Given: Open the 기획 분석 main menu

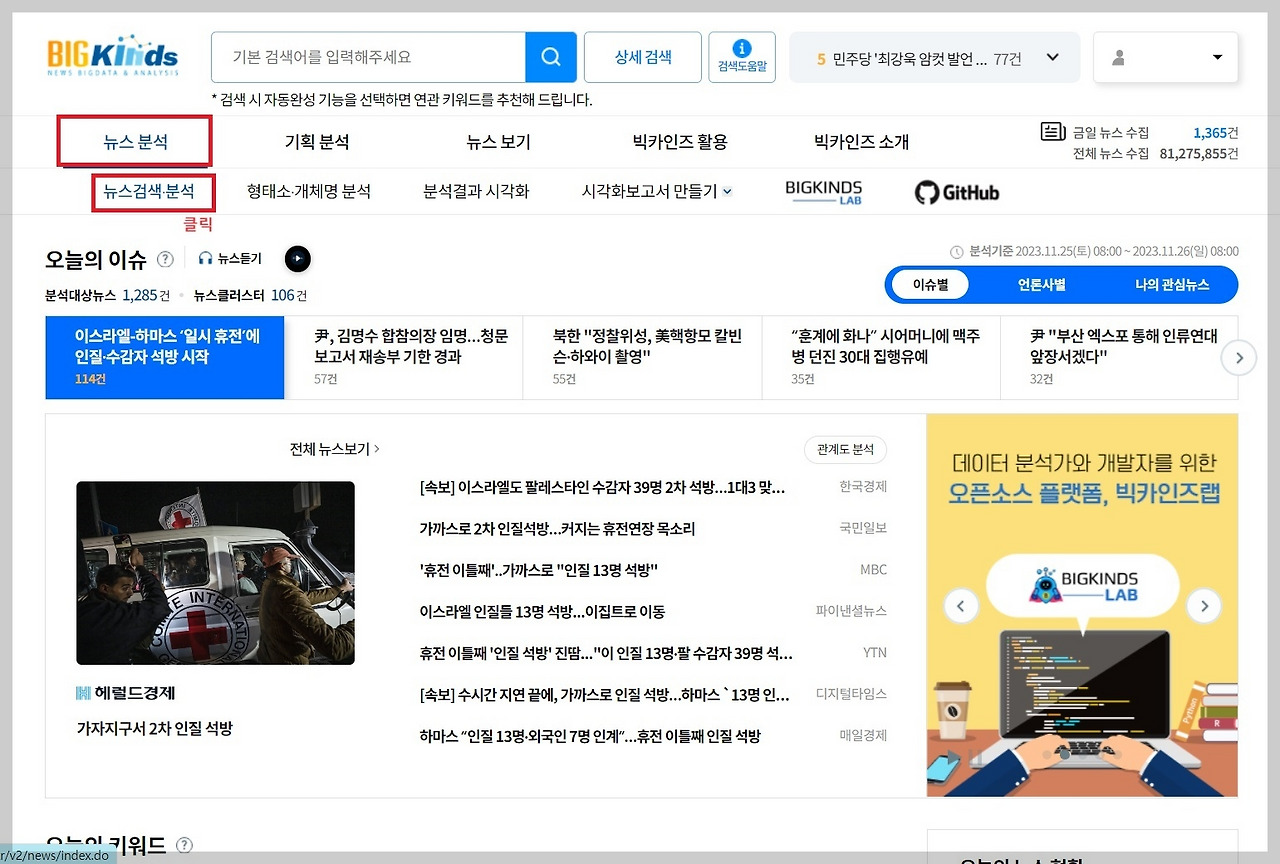Looking at the screenshot, I should [x=317, y=142].
